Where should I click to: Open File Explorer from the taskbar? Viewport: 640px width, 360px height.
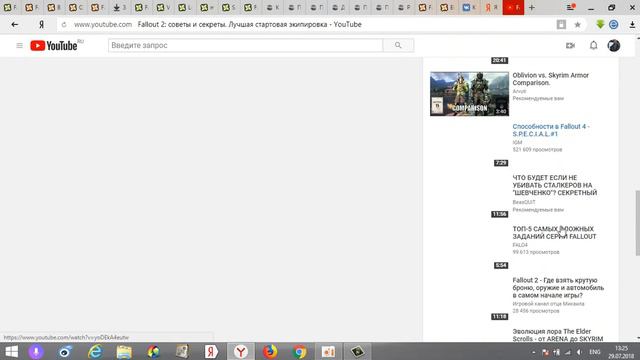tap(124, 352)
